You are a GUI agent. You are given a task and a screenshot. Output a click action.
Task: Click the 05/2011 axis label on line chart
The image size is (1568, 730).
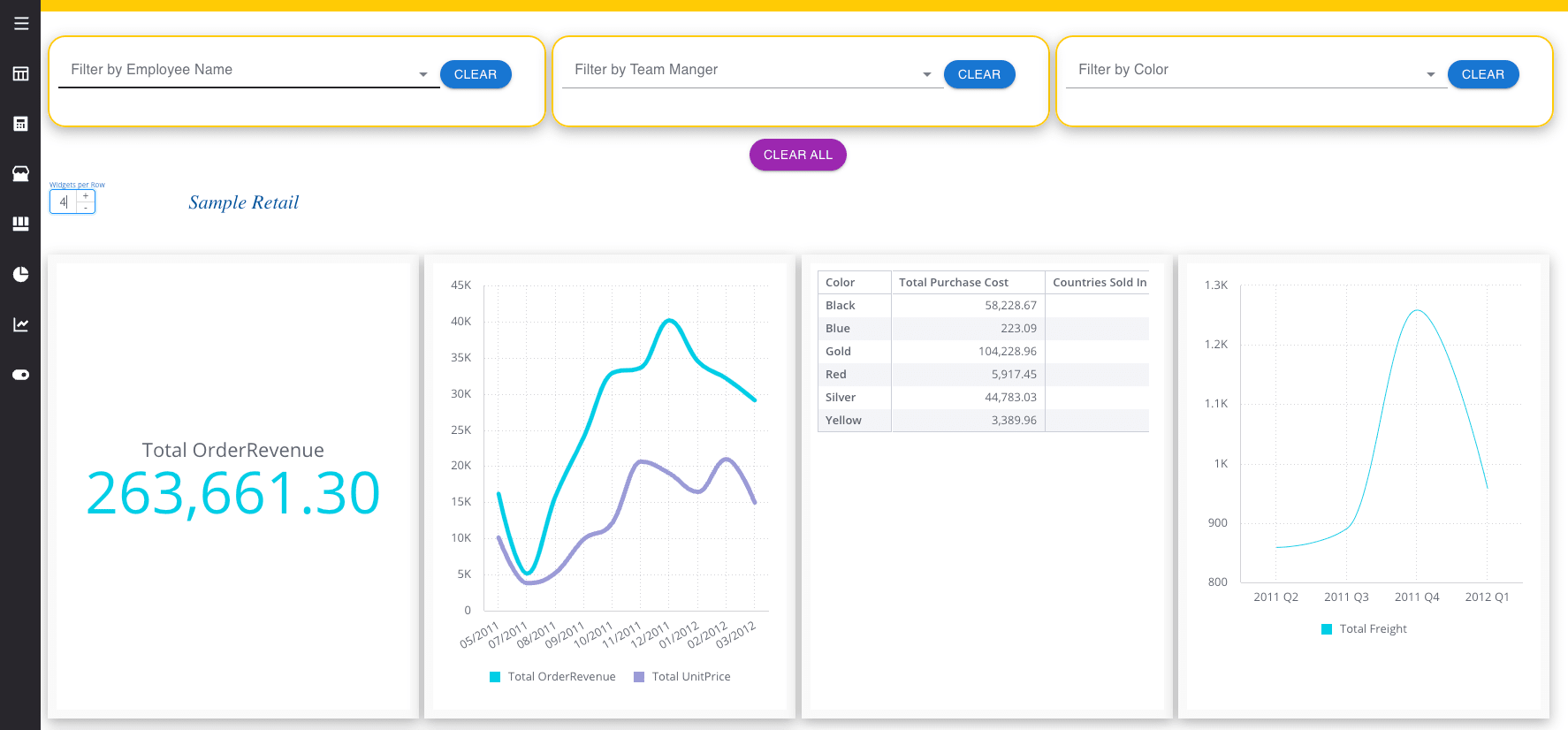(480, 635)
